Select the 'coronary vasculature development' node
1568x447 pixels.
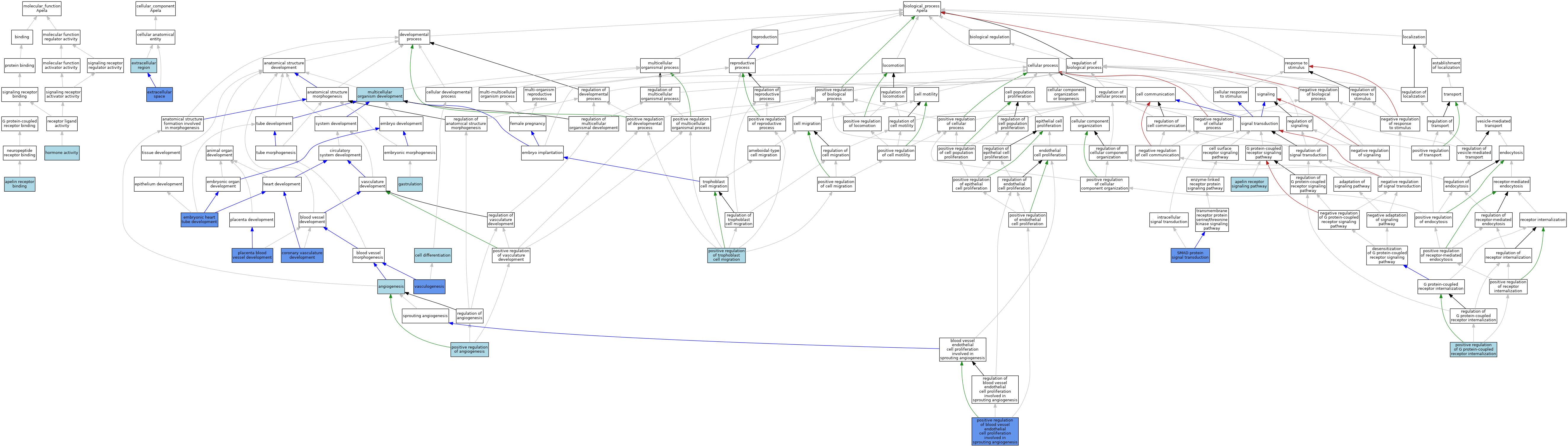302,255
